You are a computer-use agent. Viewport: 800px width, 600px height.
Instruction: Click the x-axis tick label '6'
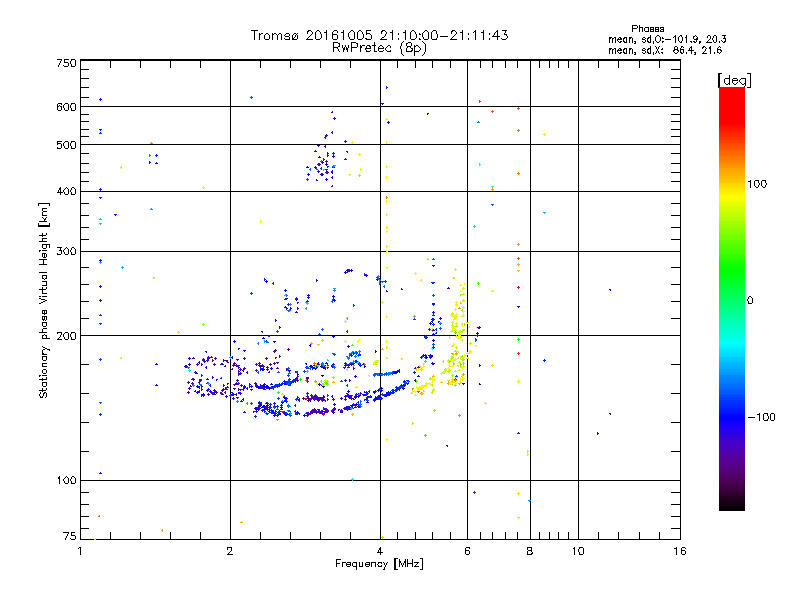(467, 551)
